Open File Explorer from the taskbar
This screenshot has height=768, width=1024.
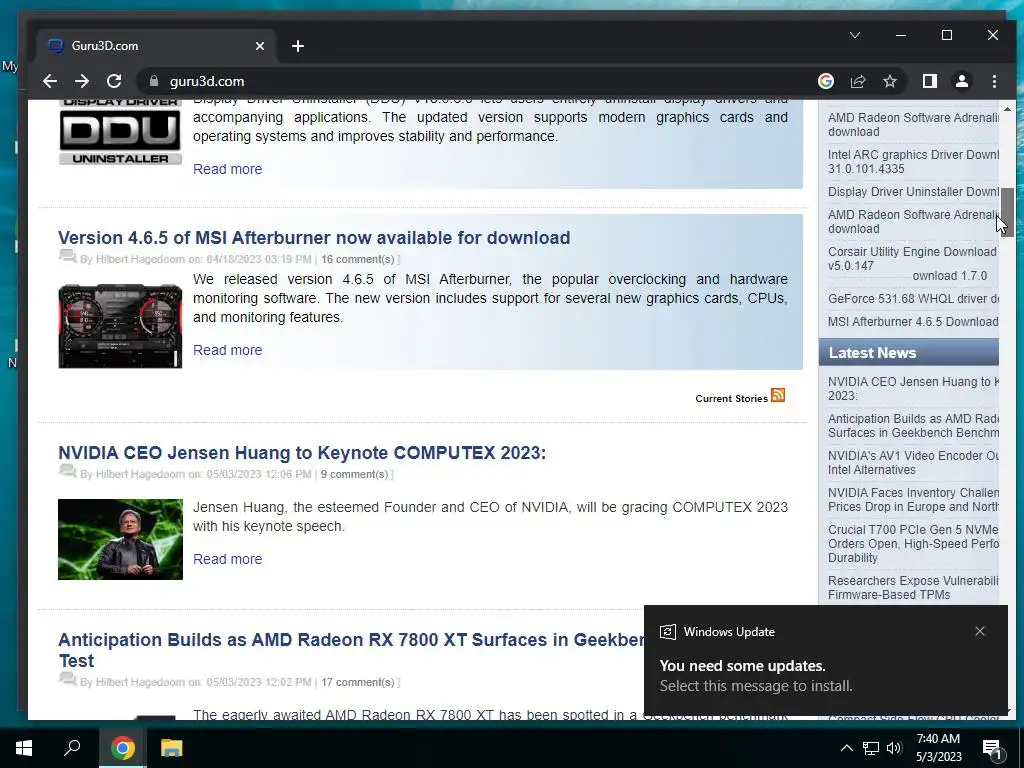tap(171, 748)
